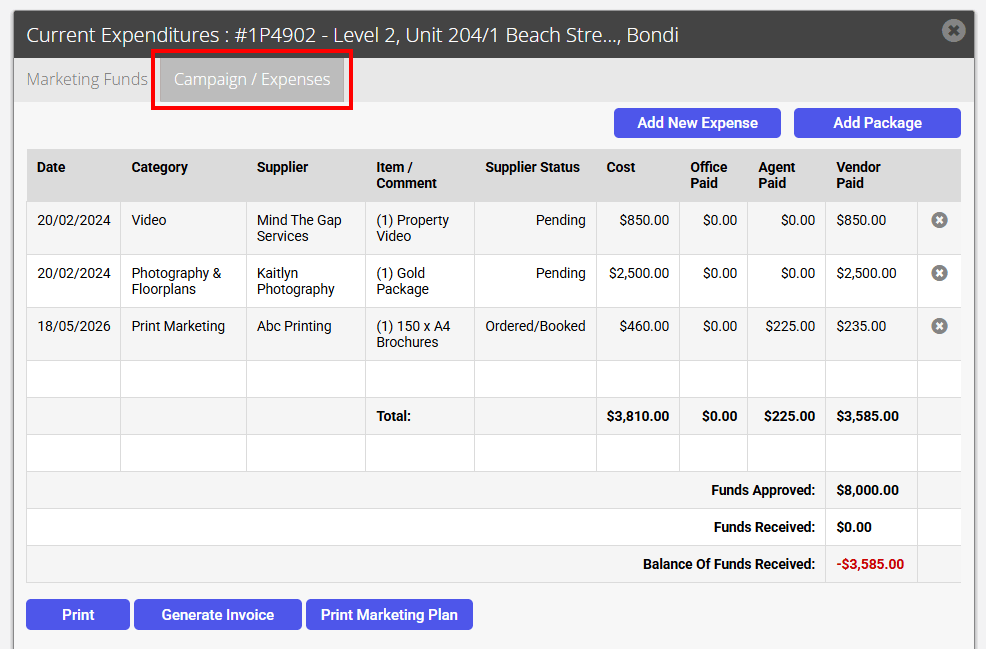
Task: Close the Current Expenditures dialog
Action: click(x=953, y=30)
